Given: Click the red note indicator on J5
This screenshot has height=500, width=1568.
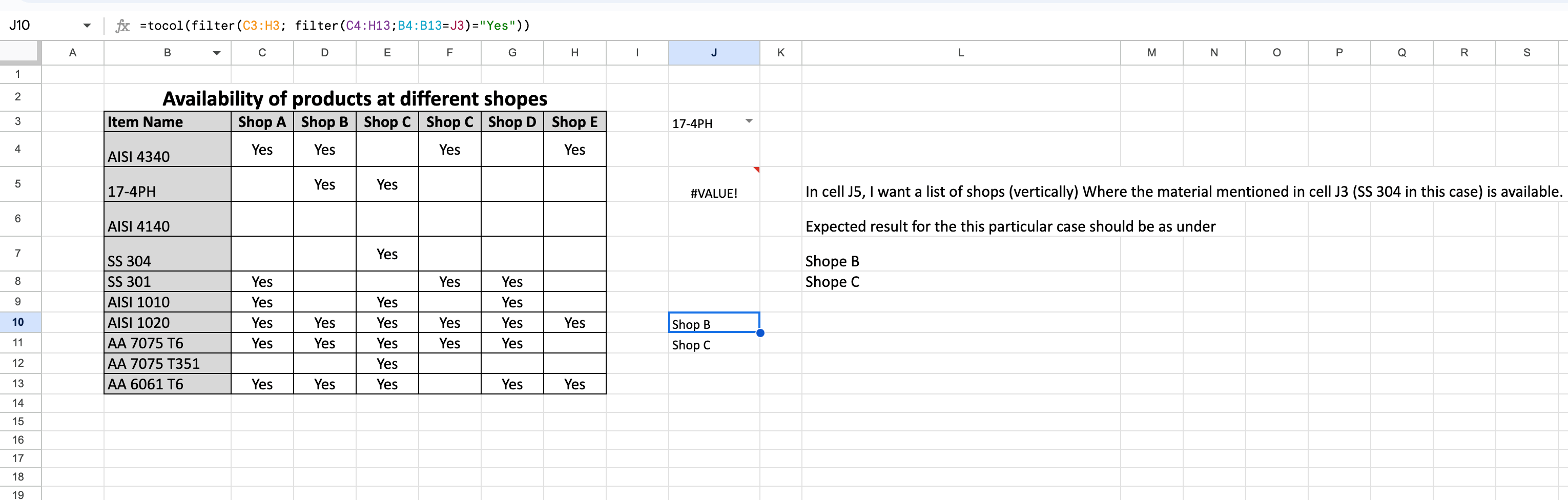Looking at the screenshot, I should coord(757,170).
